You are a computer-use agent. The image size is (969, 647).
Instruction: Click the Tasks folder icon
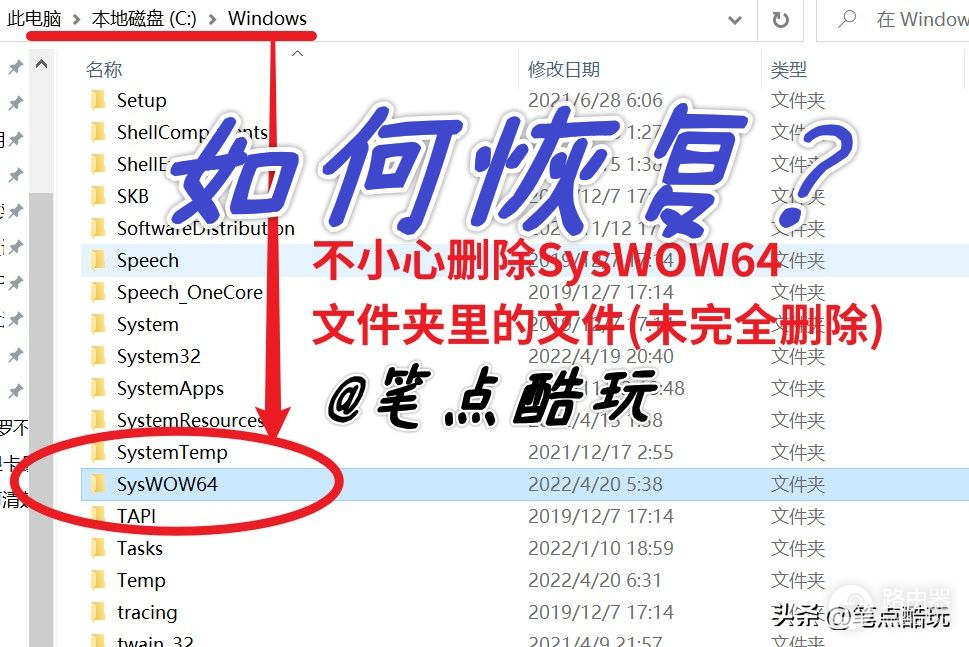98,548
